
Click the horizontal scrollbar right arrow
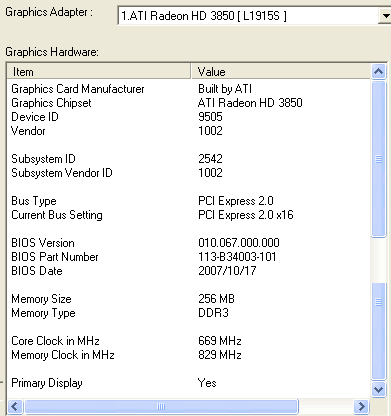[x=361, y=406]
